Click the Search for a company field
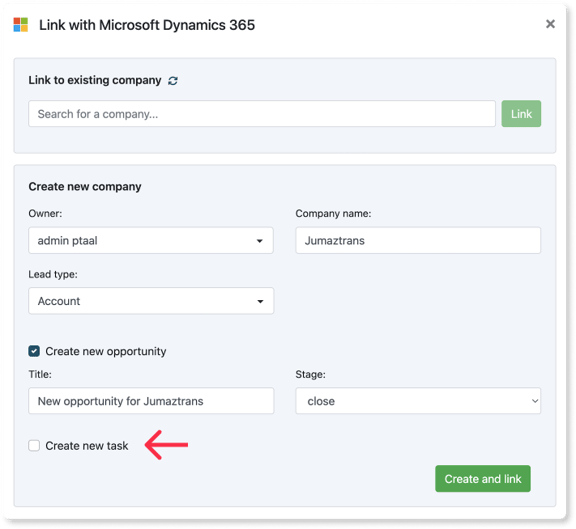The image size is (576, 529). pyautogui.click(x=262, y=114)
